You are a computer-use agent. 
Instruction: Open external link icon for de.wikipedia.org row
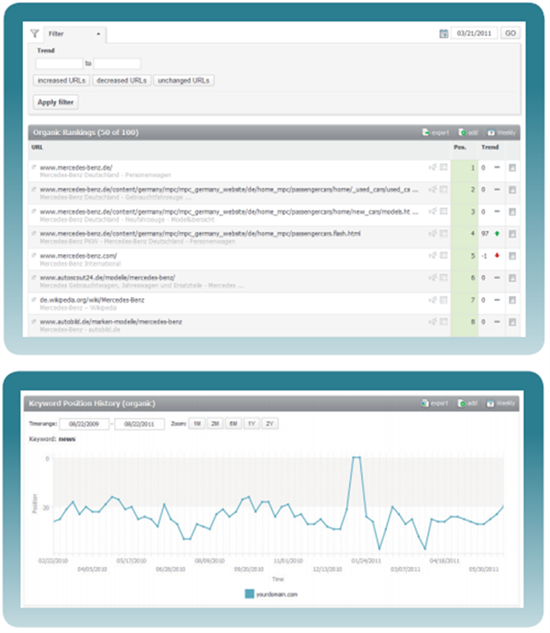pyautogui.click(x=34, y=299)
